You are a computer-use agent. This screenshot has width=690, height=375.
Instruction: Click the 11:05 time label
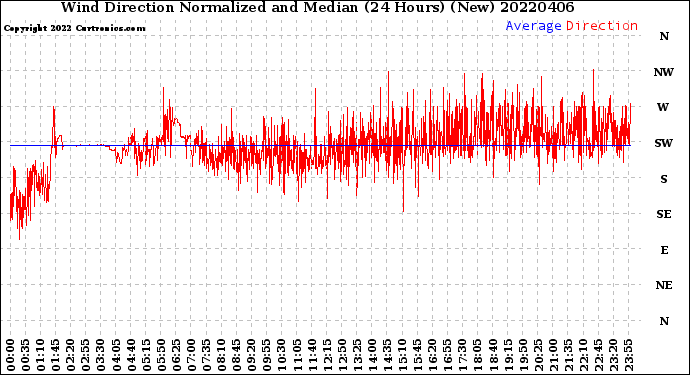coord(297,355)
